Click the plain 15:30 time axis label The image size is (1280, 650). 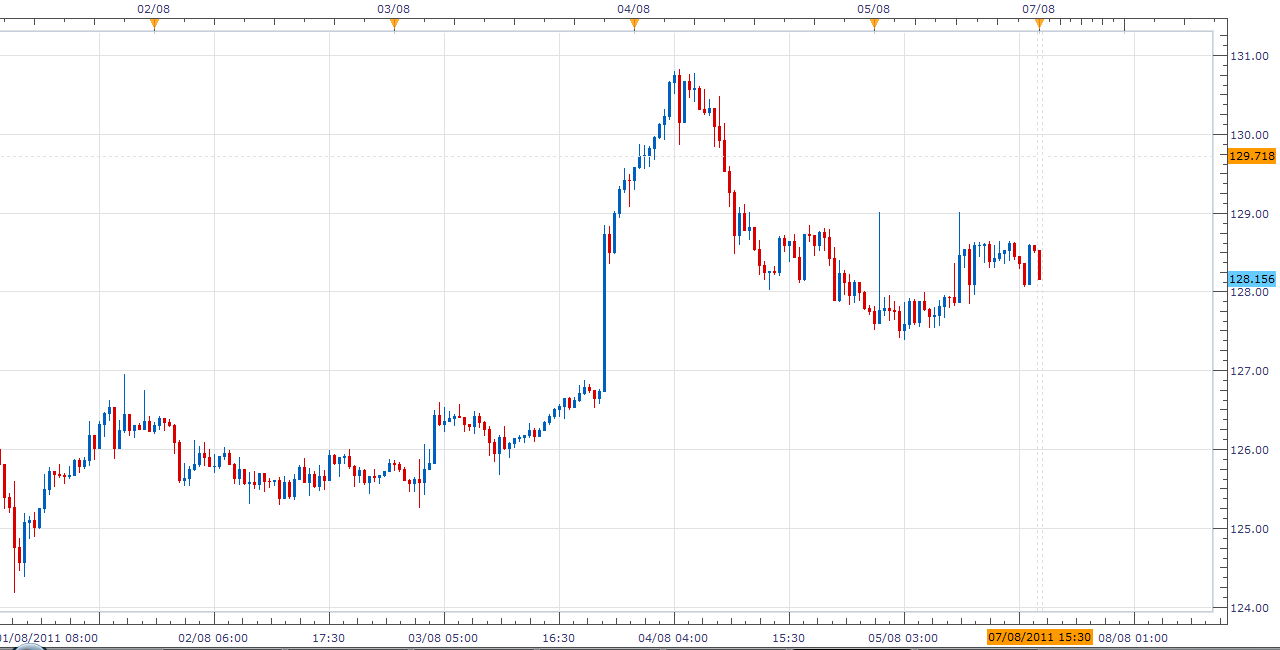789,638
